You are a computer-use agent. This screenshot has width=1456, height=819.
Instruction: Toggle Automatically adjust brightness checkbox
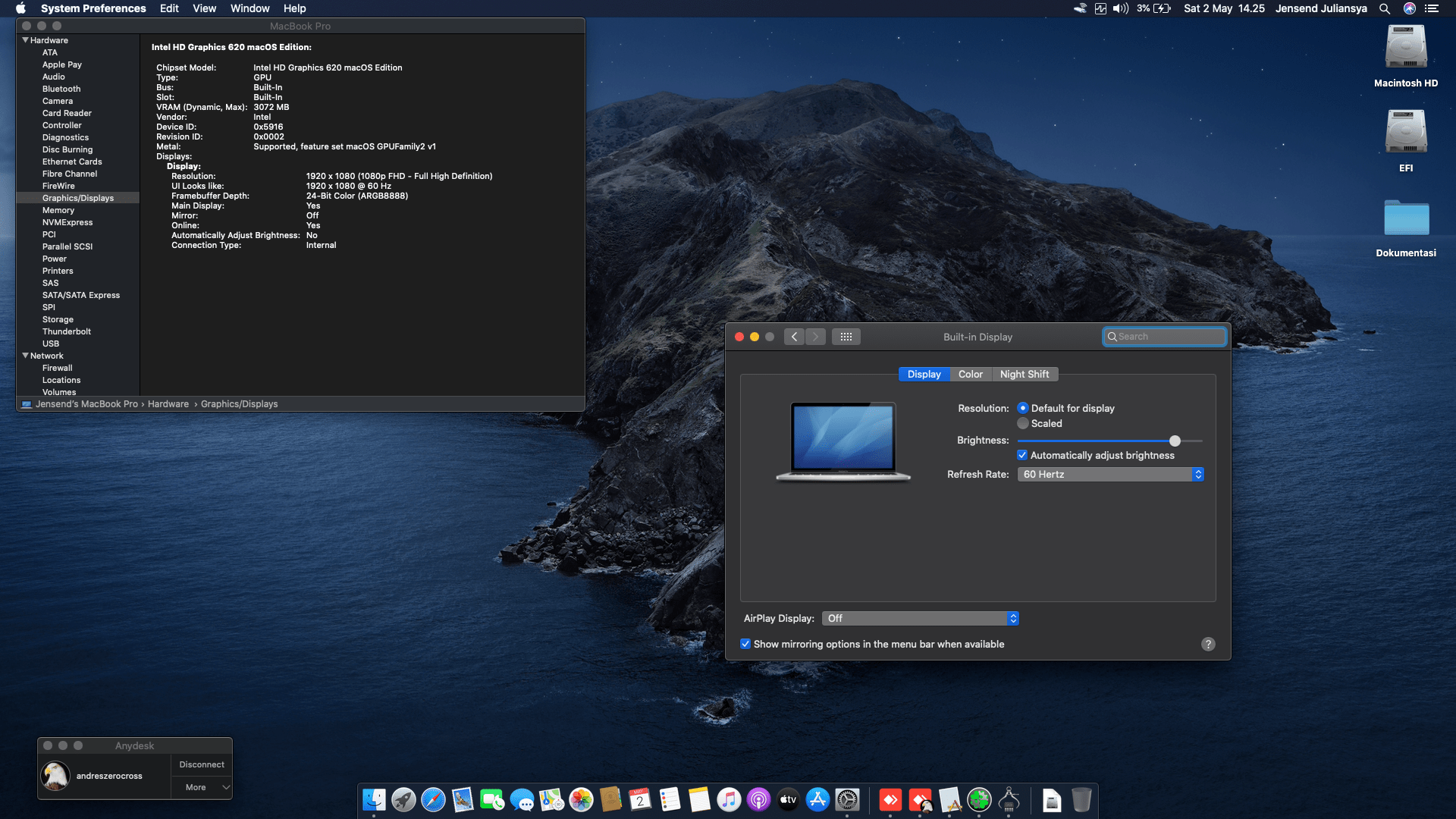pos(1022,455)
